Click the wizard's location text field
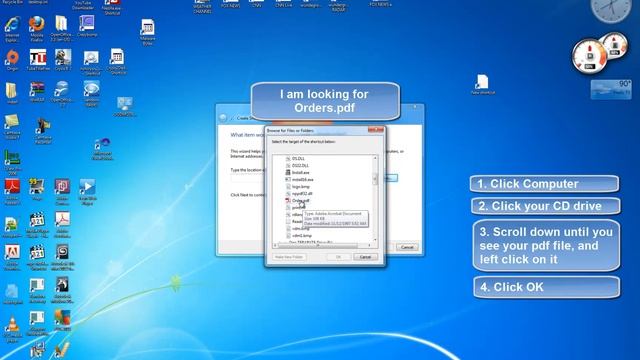Viewport: 640px width, 360px height. point(248,178)
